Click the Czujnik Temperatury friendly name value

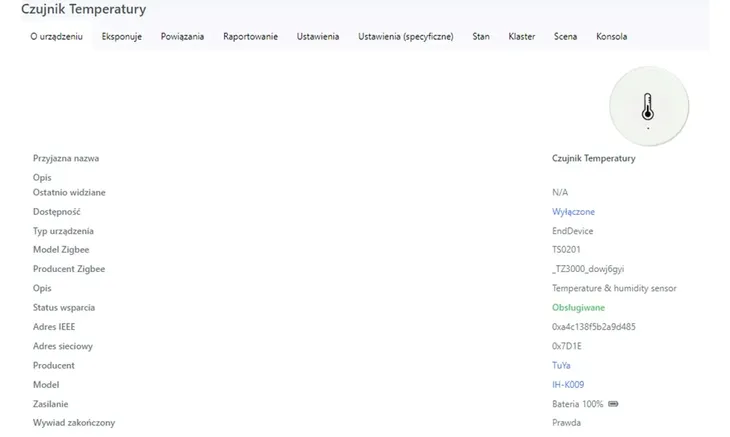coord(594,158)
